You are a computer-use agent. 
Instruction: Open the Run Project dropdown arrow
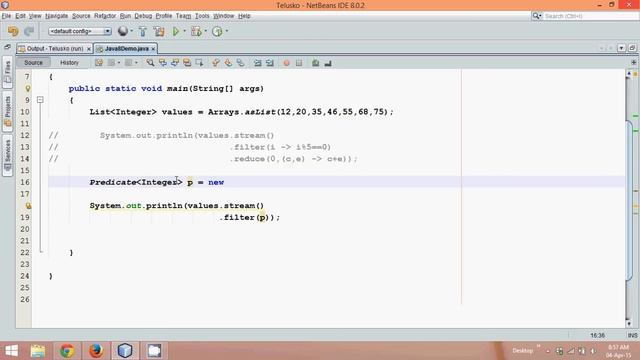point(184,31)
